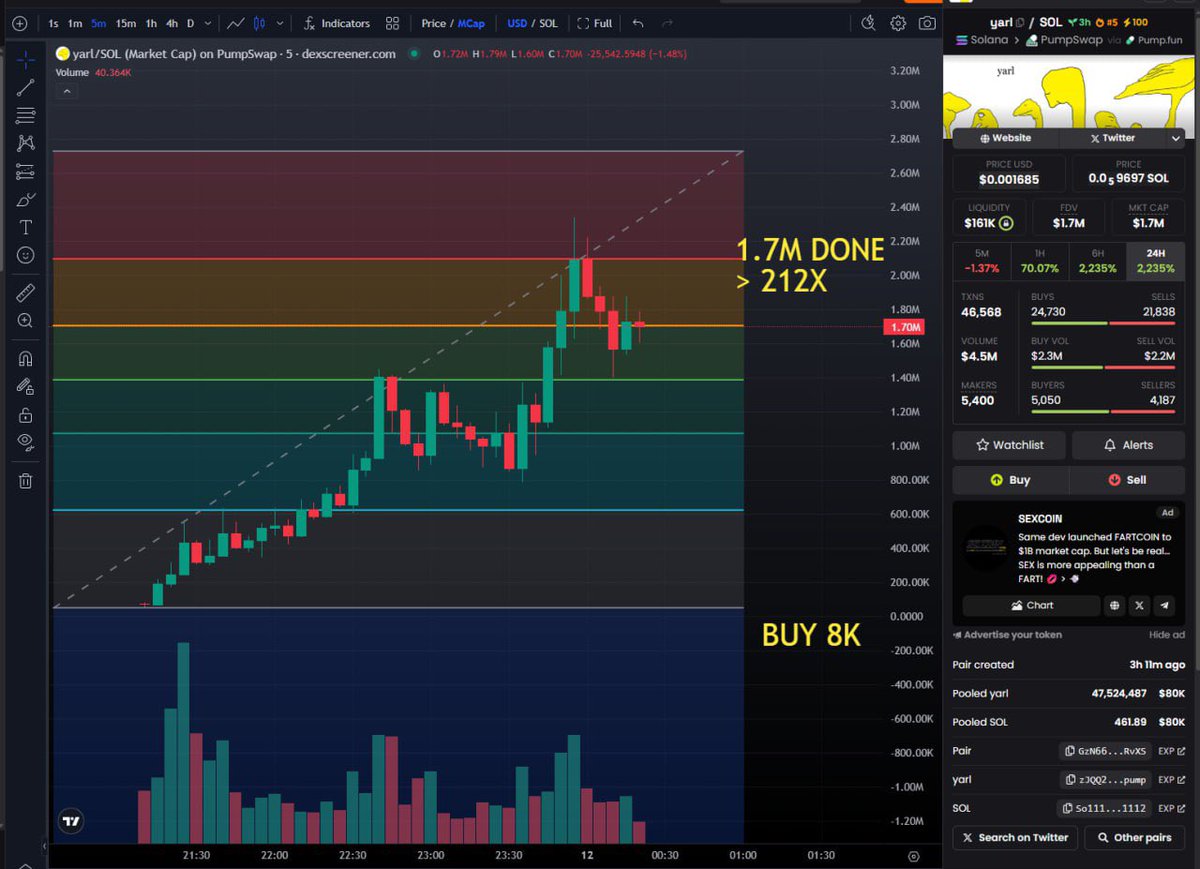Click the TradingView logo on the chart
The image size is (1200, 869).
pyautogui.click(x=70, y=822)
